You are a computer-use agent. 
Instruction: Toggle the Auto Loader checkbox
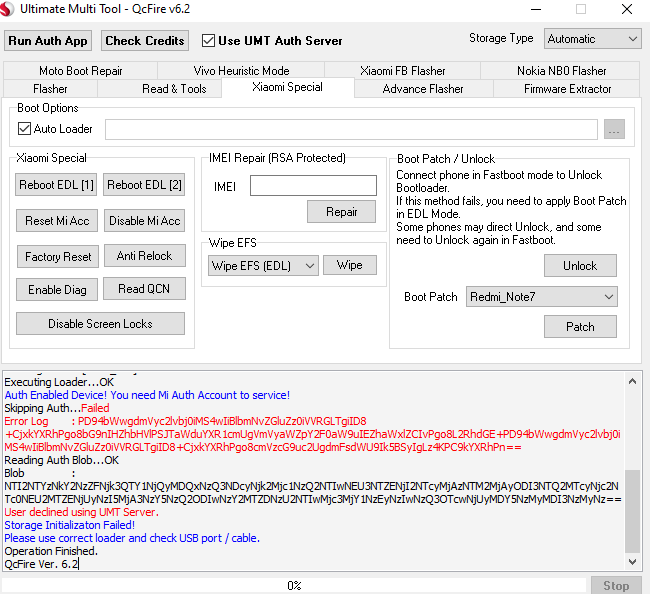click(x=24, y=128)
